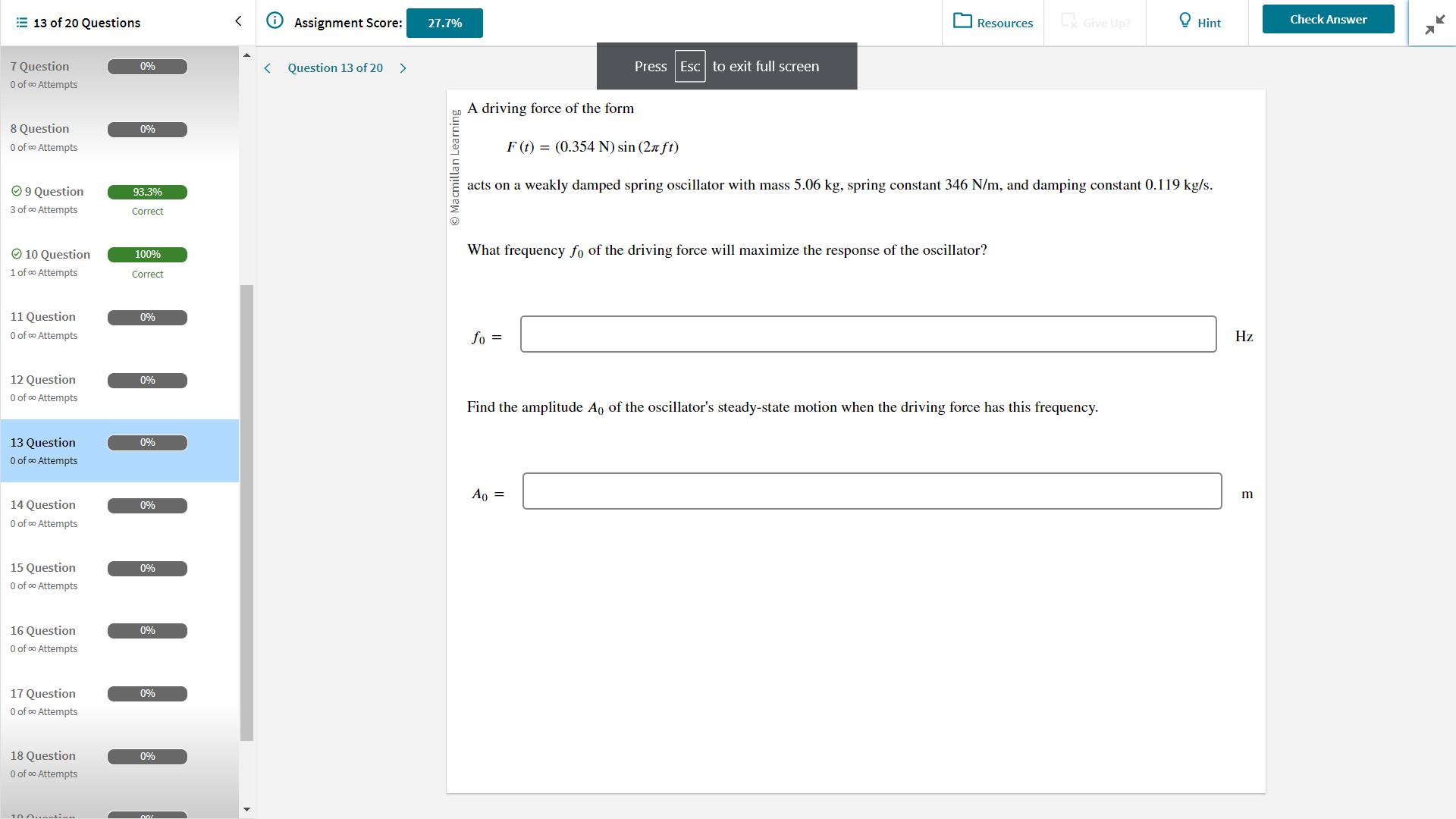This screenshot has width=1456, height=819.
Task: Click the questions list icon
Action: click(x=22, y=23)
